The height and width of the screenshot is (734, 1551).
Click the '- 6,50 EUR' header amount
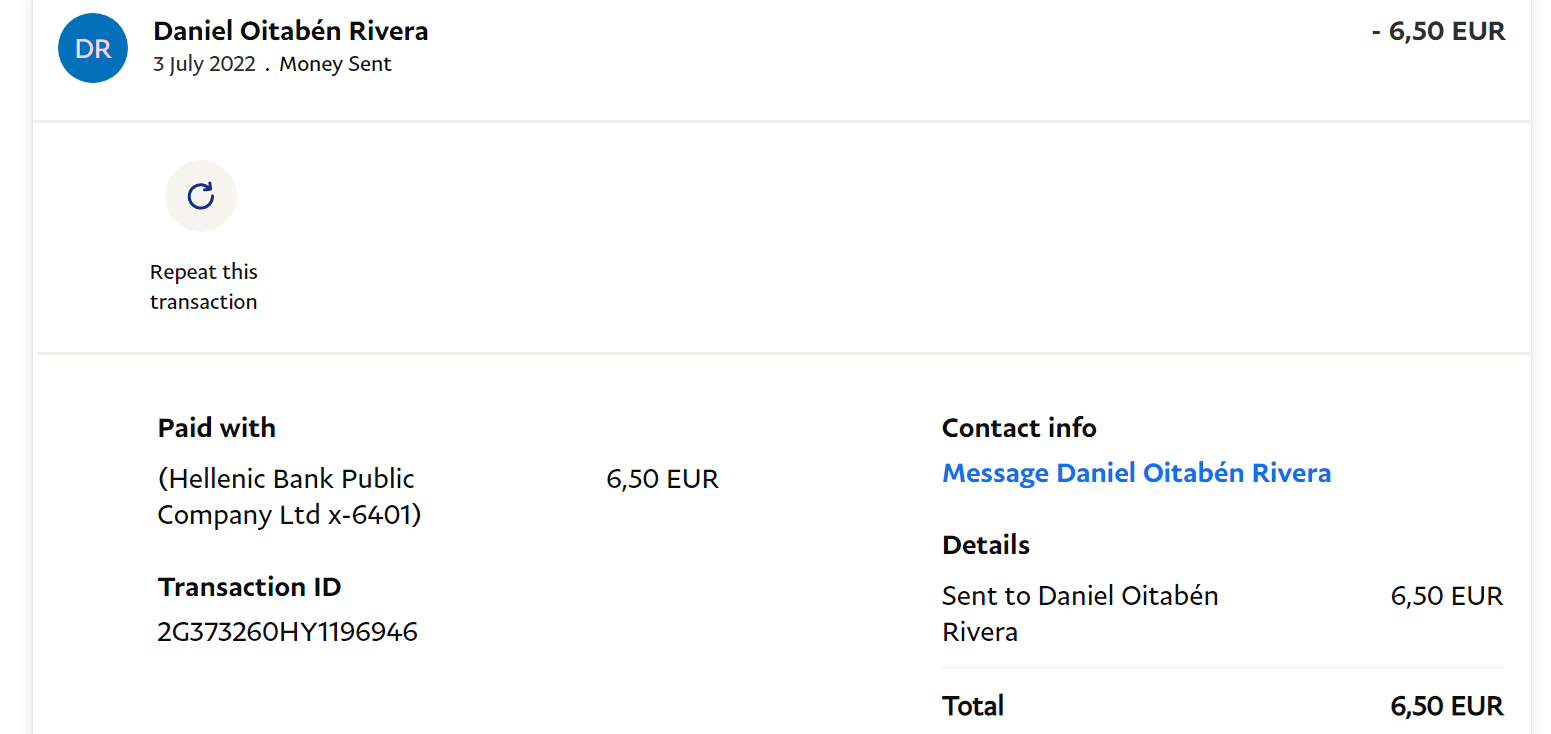coord(1438,31)
